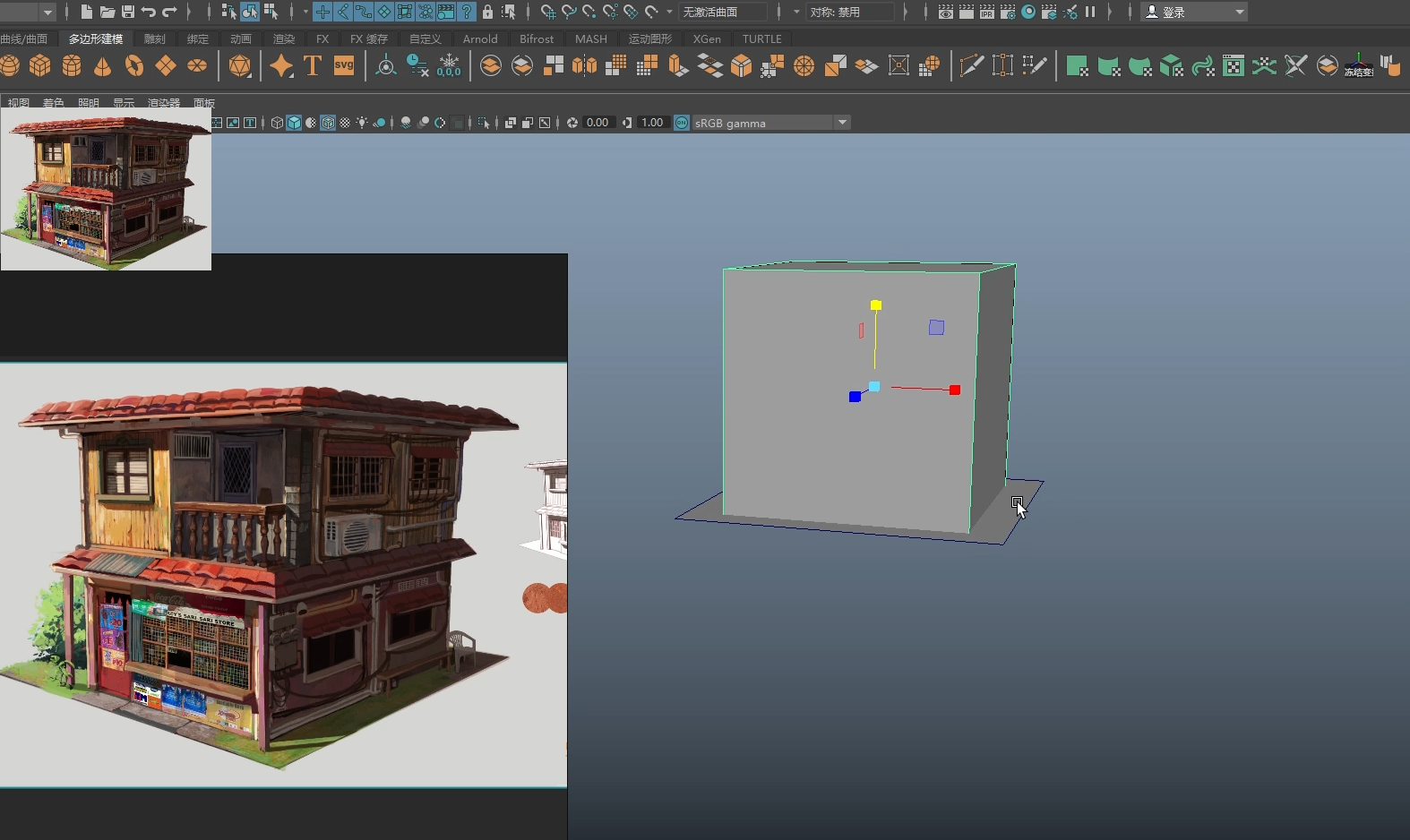
Task: Click the viewport exposure value field 0.00
Action: coord(598,123)
